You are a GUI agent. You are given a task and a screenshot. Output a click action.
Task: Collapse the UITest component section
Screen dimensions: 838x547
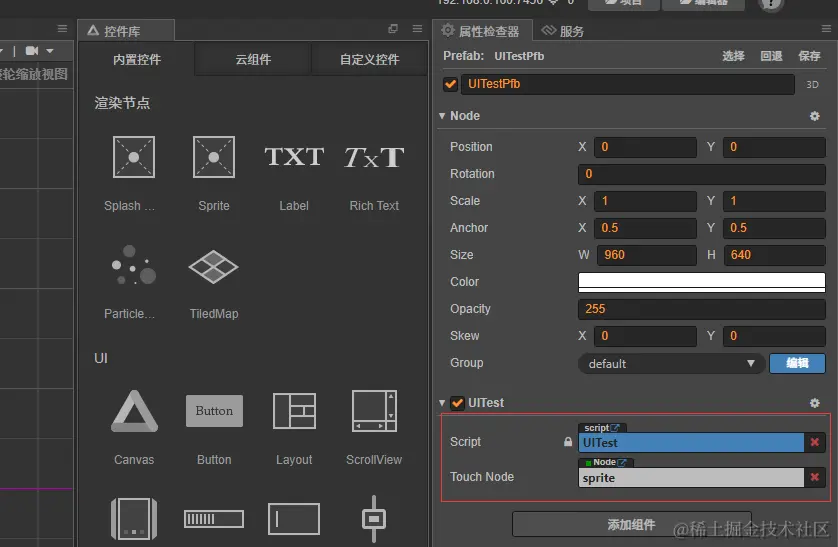(x=442, y=403)
